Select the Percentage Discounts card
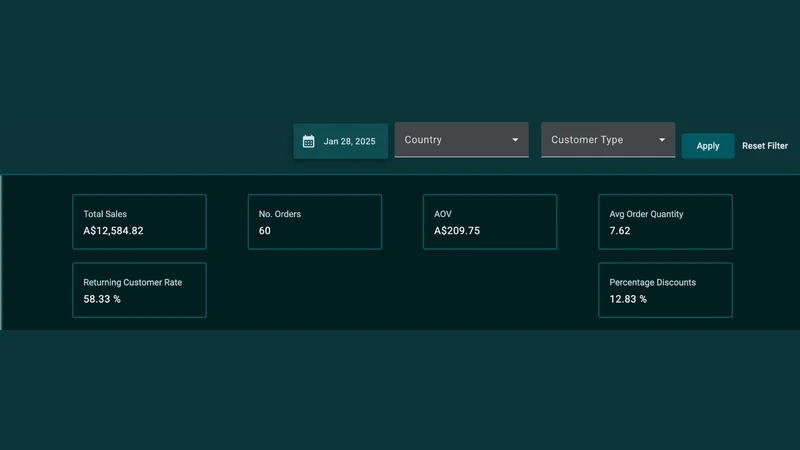The image size is (800, 450). 665,290
